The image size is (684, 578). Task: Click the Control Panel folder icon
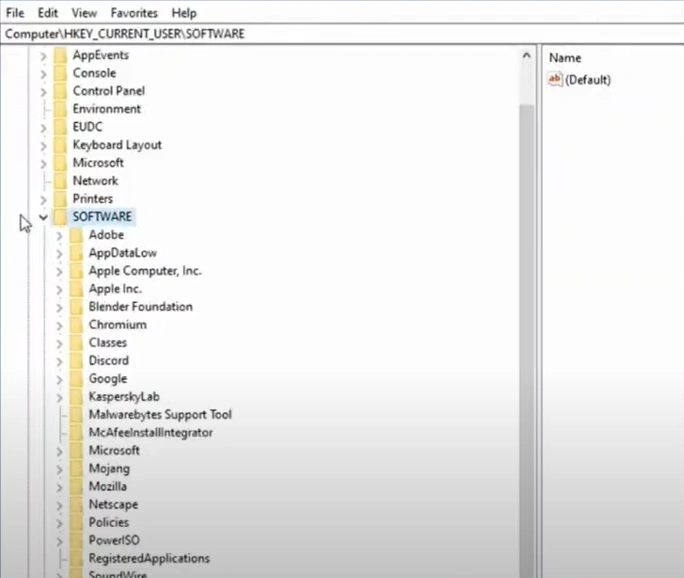pos(60,91)
